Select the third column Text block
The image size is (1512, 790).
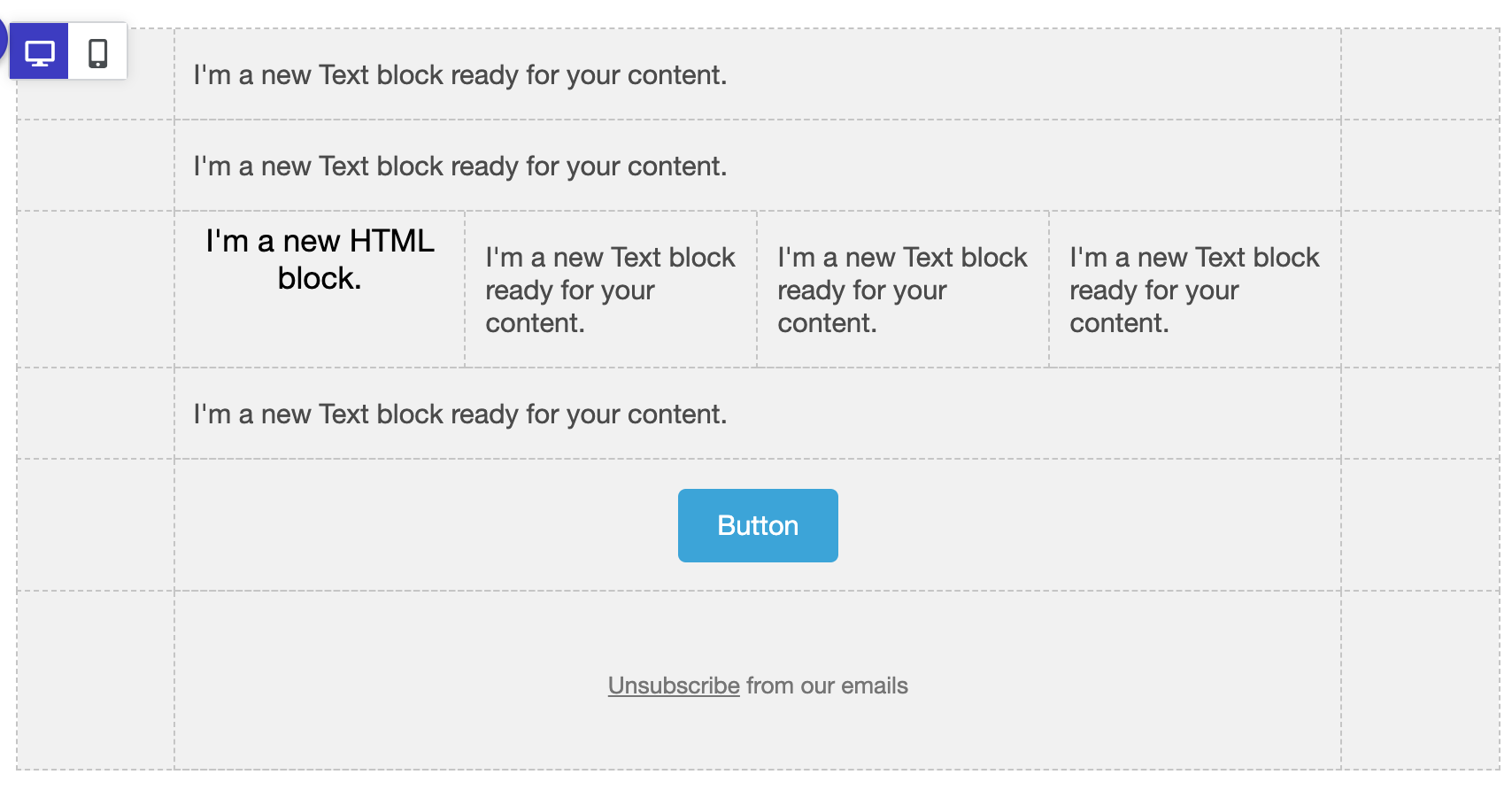point(903,289)
